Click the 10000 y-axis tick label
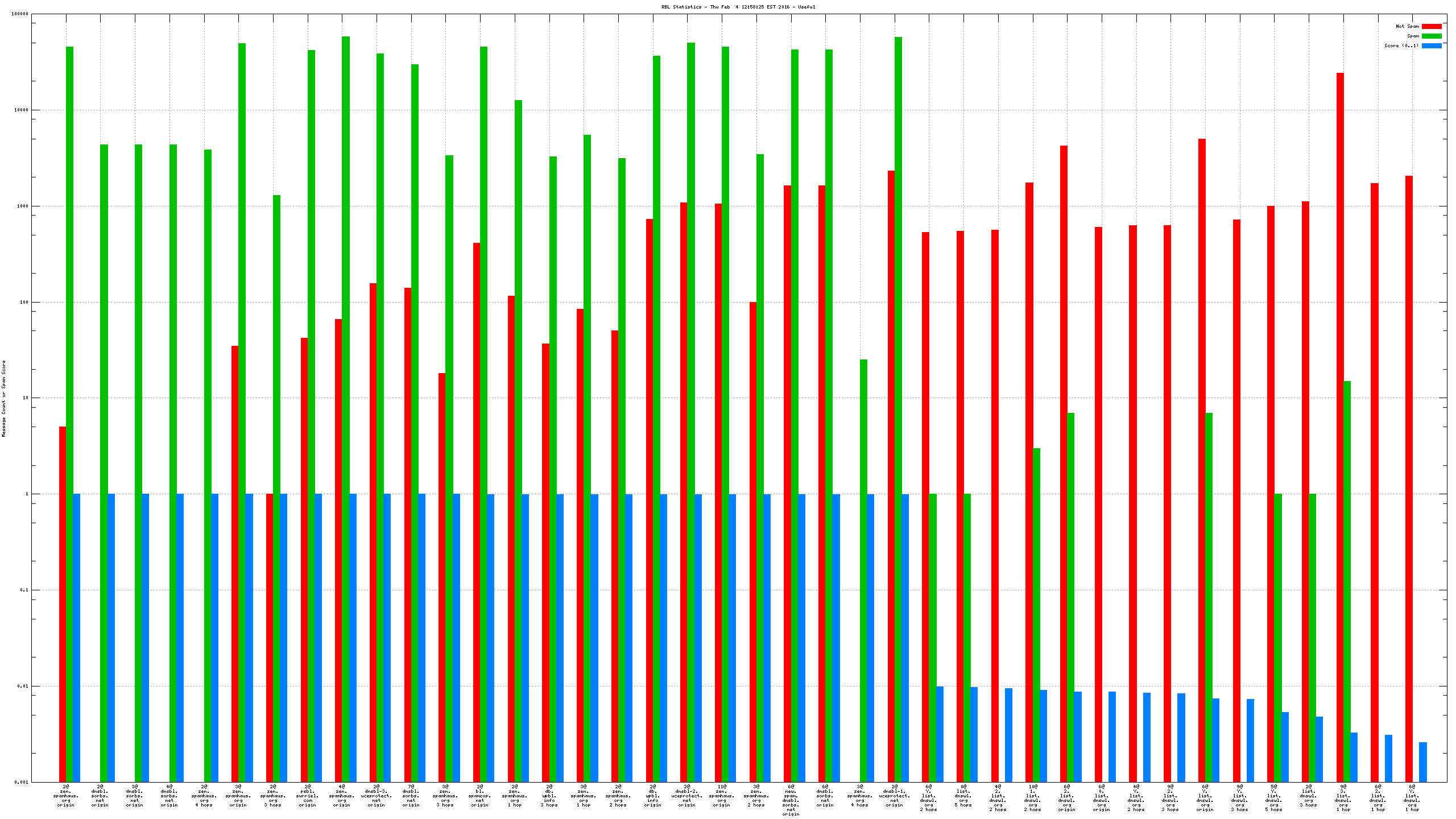 (20, 110)
